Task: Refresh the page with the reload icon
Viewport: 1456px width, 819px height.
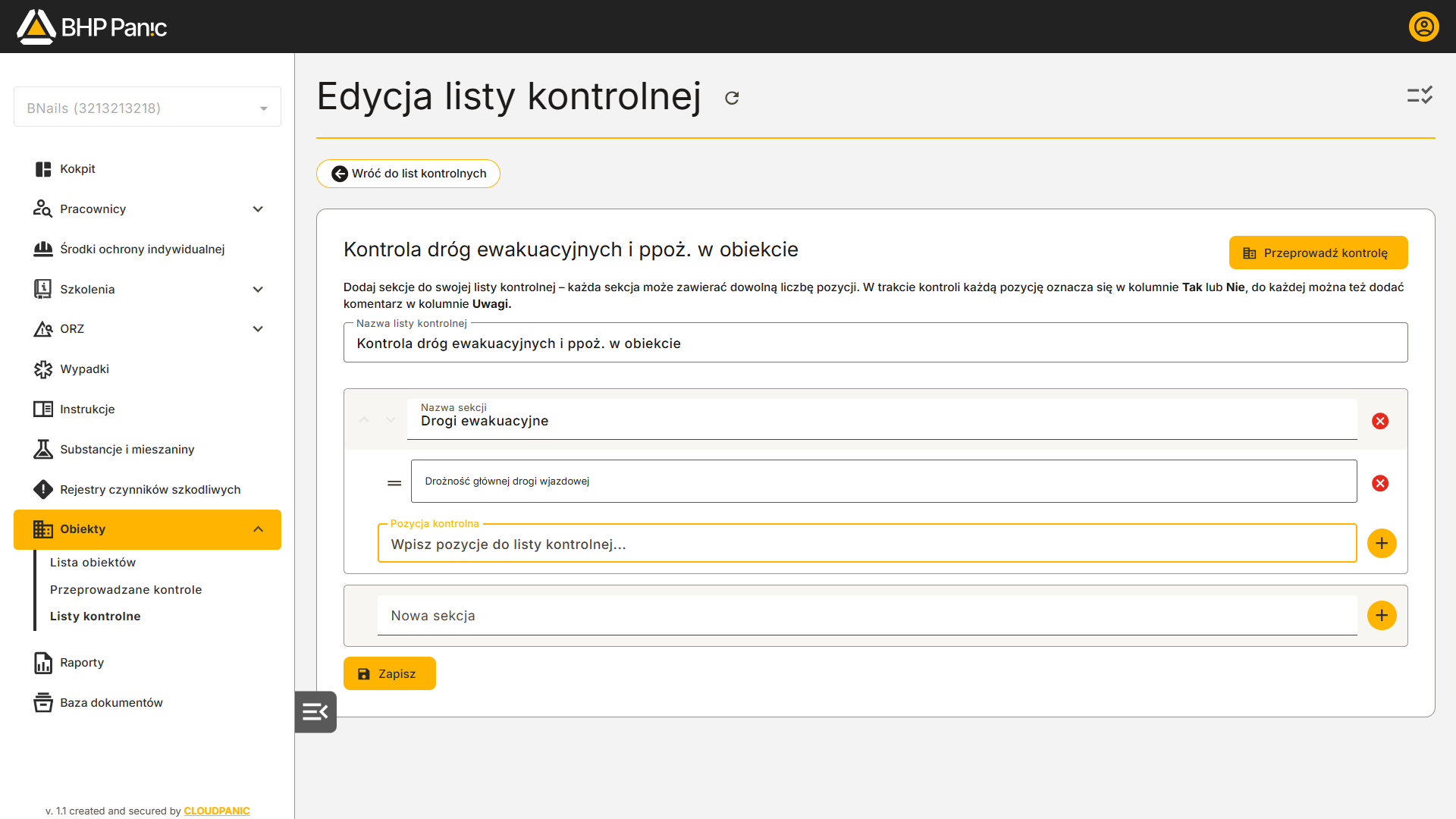Action: [x=732, y=98]
